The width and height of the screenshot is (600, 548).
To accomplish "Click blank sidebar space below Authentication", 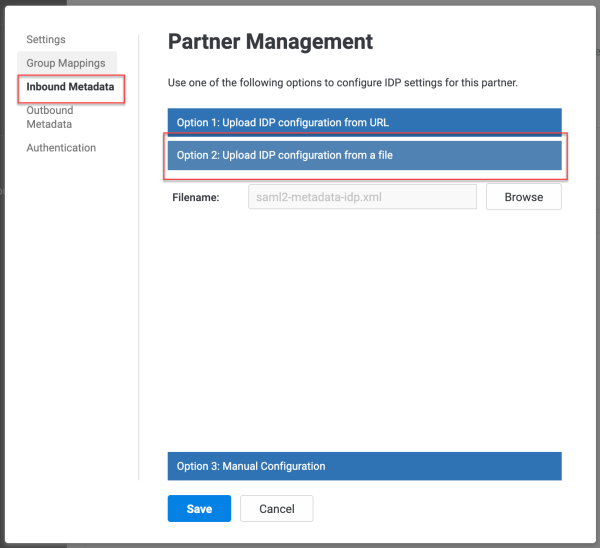I will tap(71, 314).
